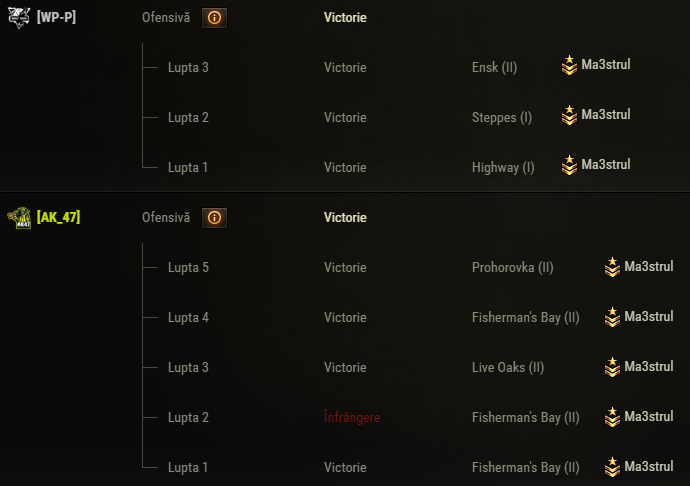Click rank badge beside Ensk (II)

pyautogui.click(x=569, y=66)
